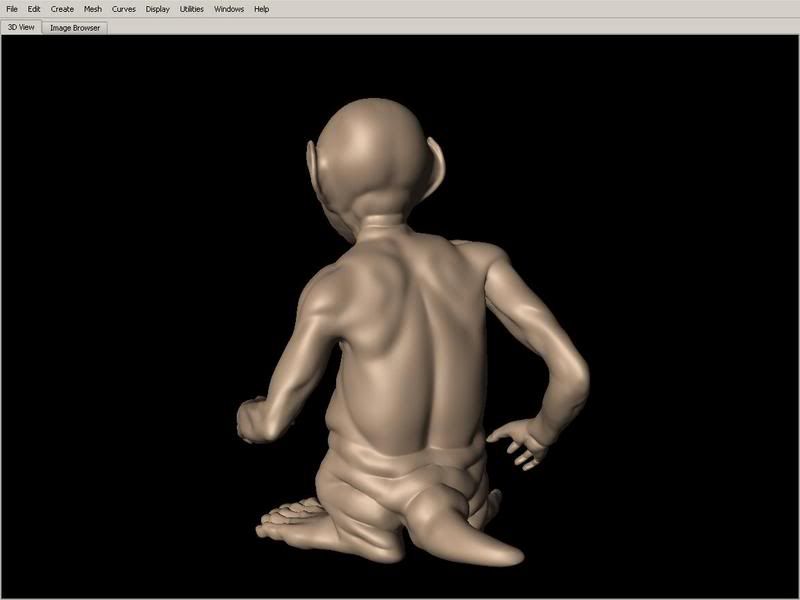Viewport: 800px width, 600px height.
Task: Open the Curves menu
Action: (124, 9)
